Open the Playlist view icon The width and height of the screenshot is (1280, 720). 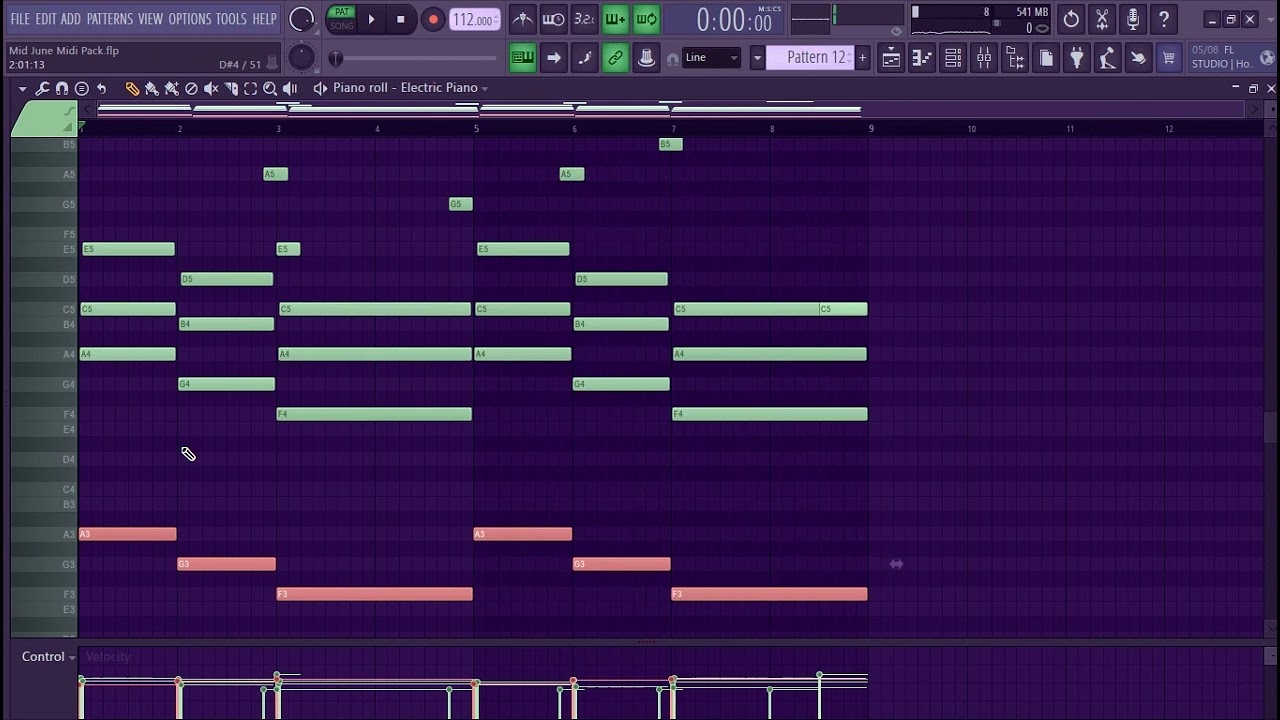tap(891, 58)
